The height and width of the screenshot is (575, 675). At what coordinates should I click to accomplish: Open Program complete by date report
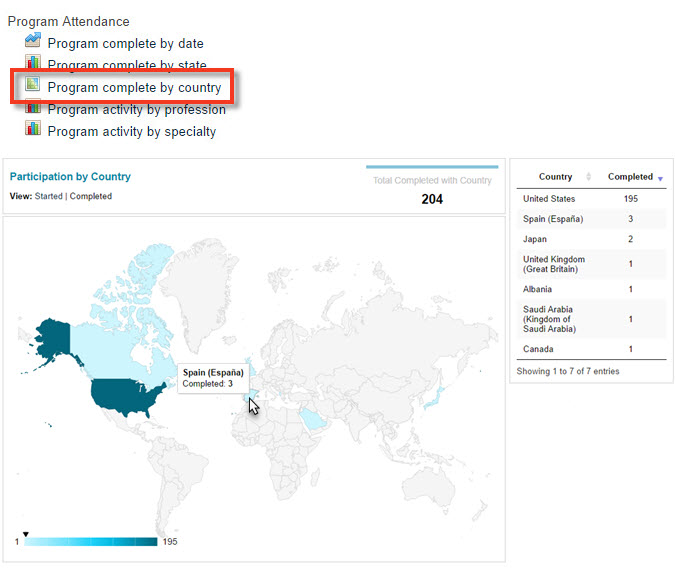125,43
